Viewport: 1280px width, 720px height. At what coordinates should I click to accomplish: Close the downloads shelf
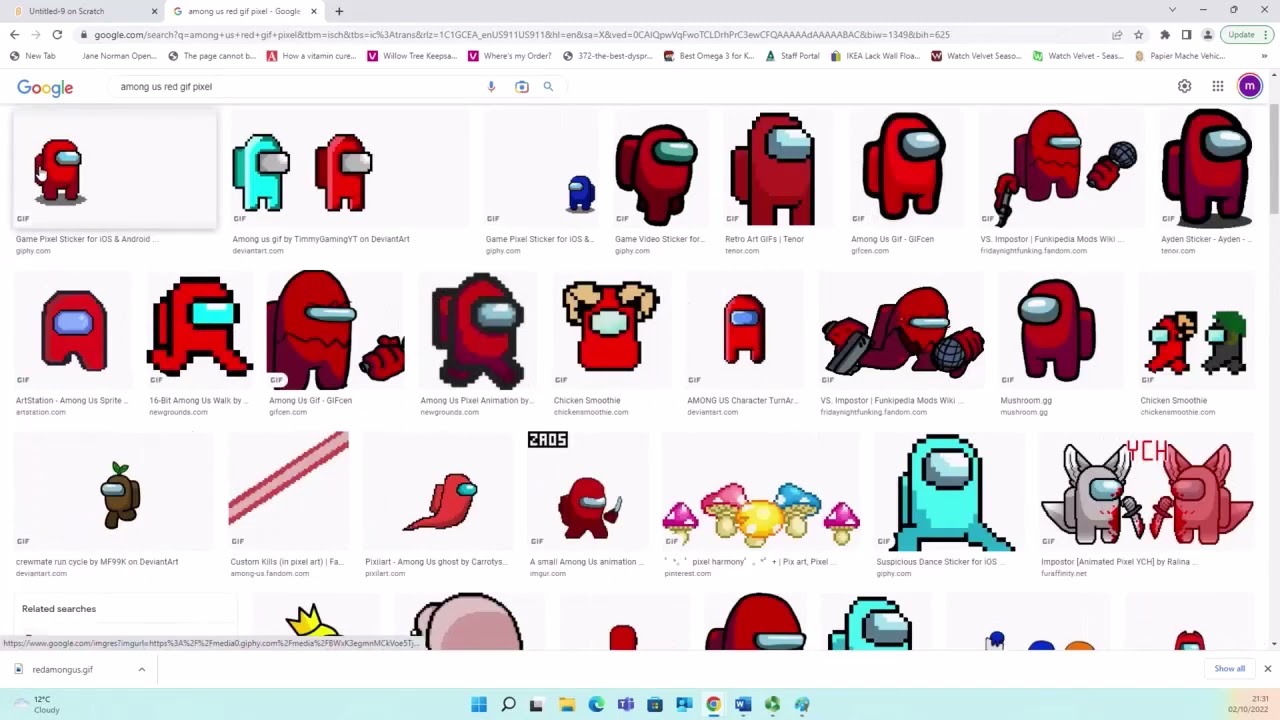pyautogui.click(x=1267, y=669)
